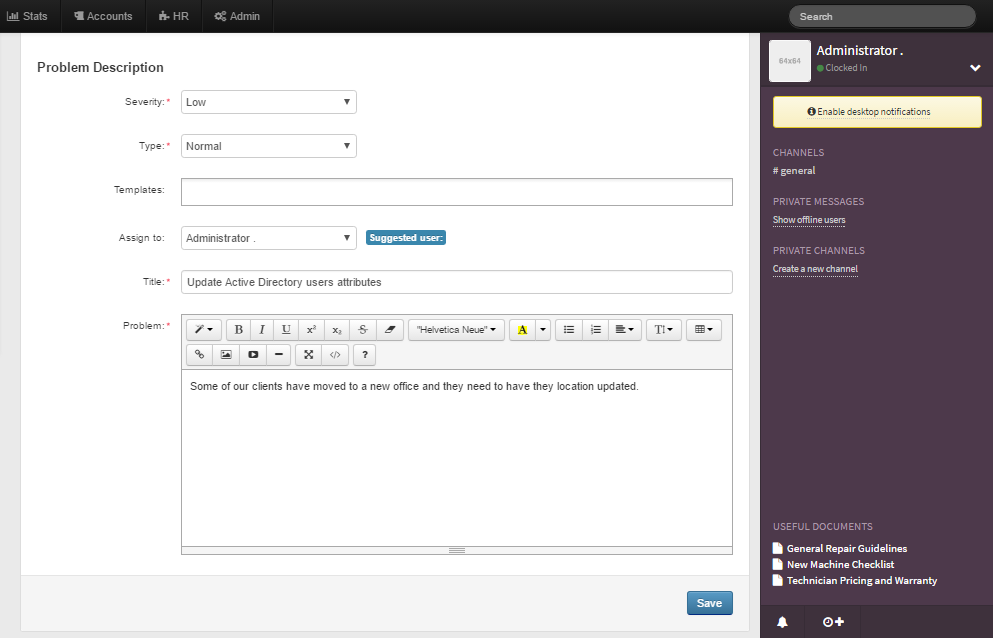Viewport: 993px width, 638px height.
Task: Insert a link using the chain icon
Action: tap(199, 354)
